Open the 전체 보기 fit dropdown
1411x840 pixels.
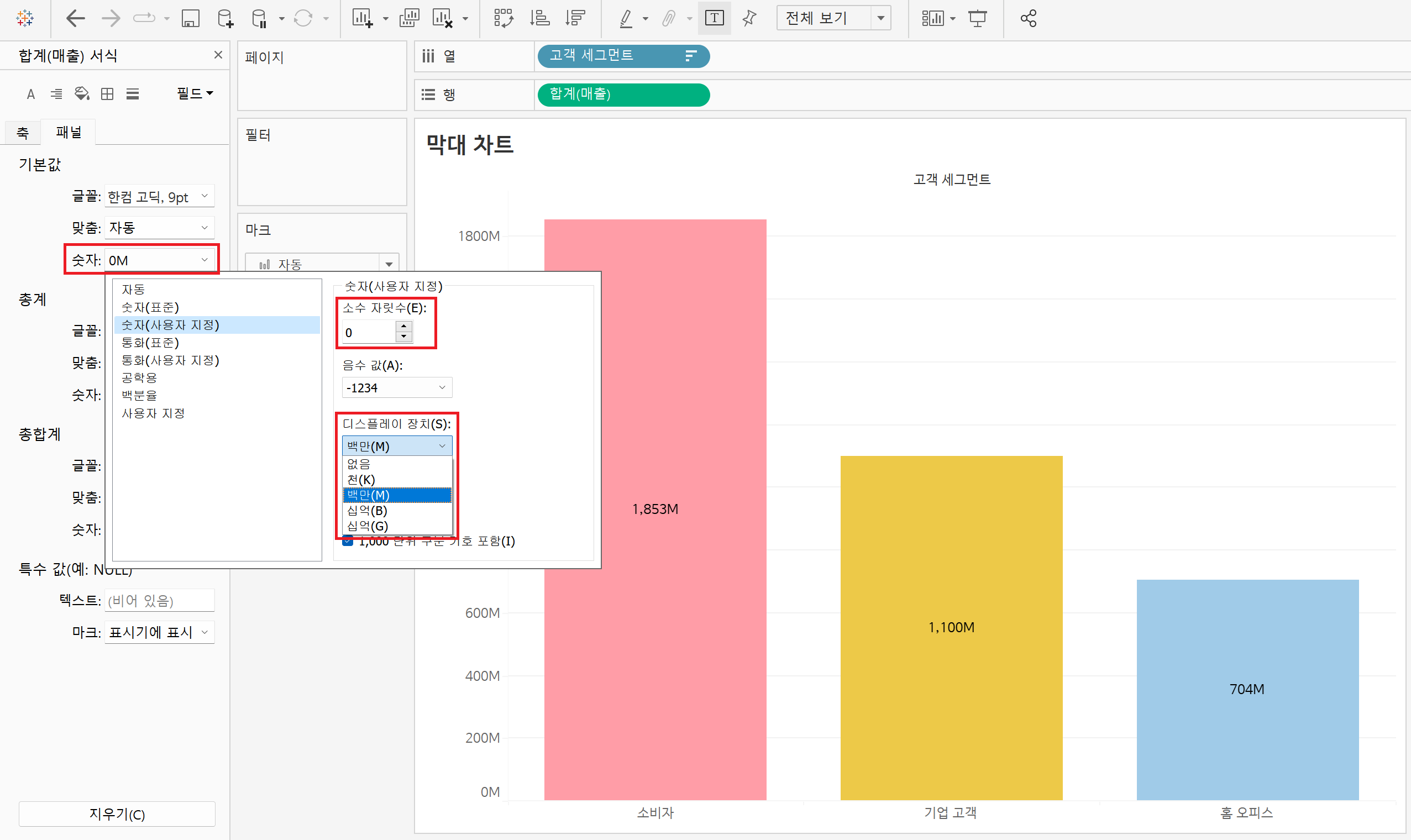[880, 19]
